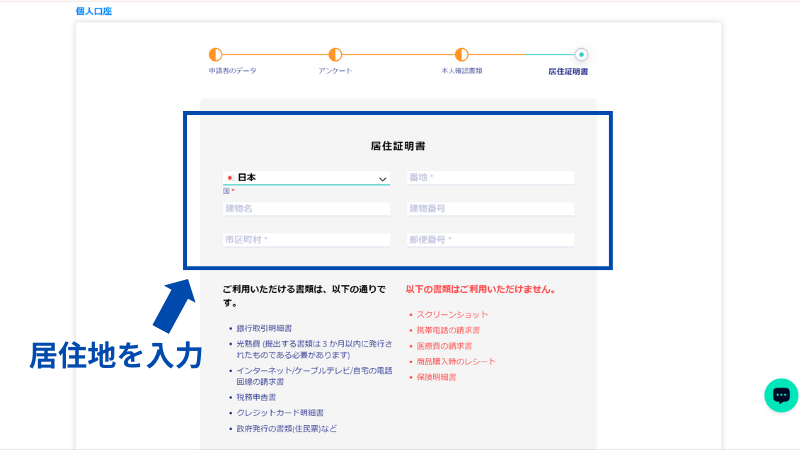Image resolution: width=800 pixels, height=450 pixels.
Task: Focus the 市区町村 input field
Action: point(306,240)
